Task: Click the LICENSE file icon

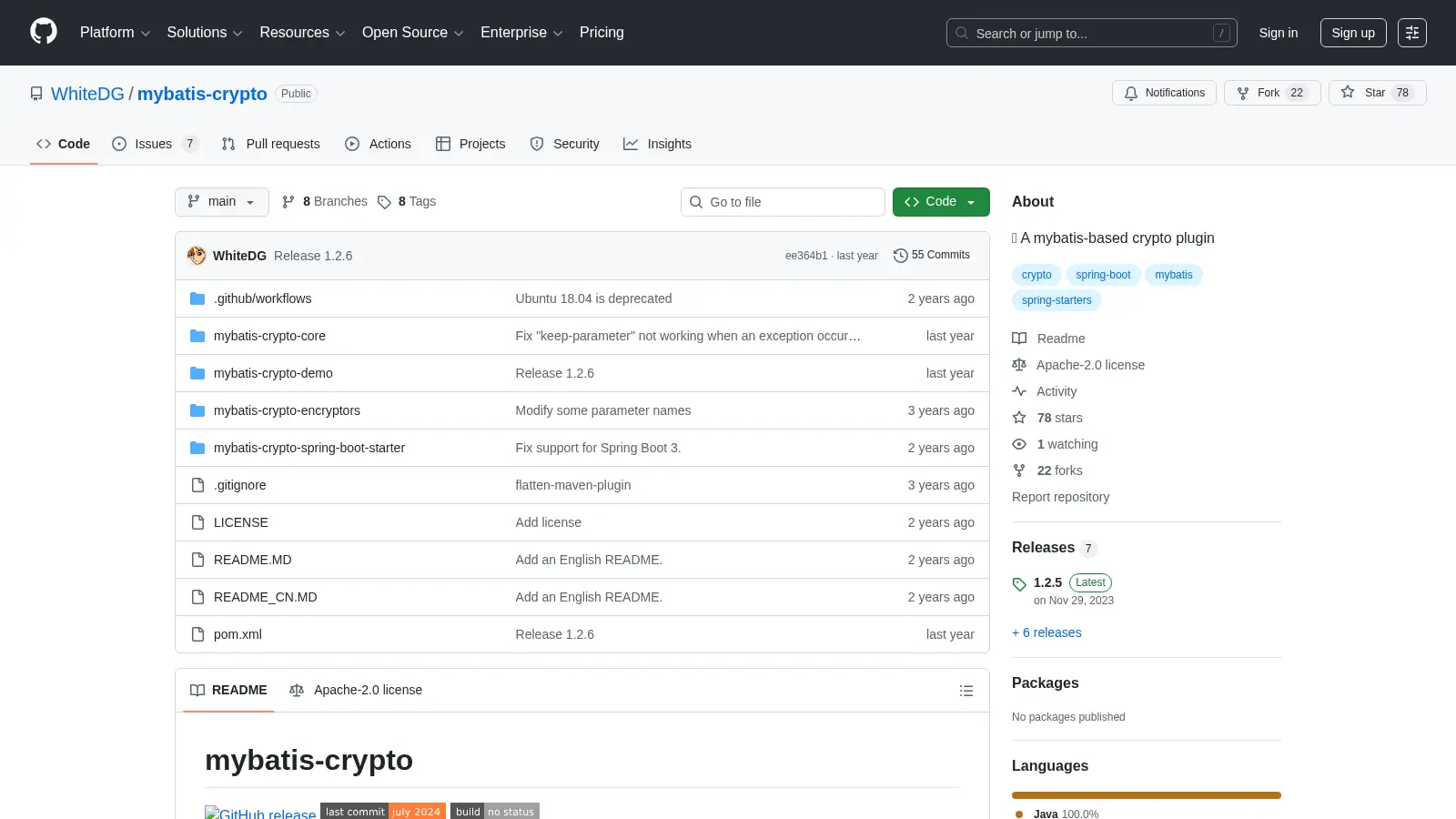Action: [x=197, y=522]
